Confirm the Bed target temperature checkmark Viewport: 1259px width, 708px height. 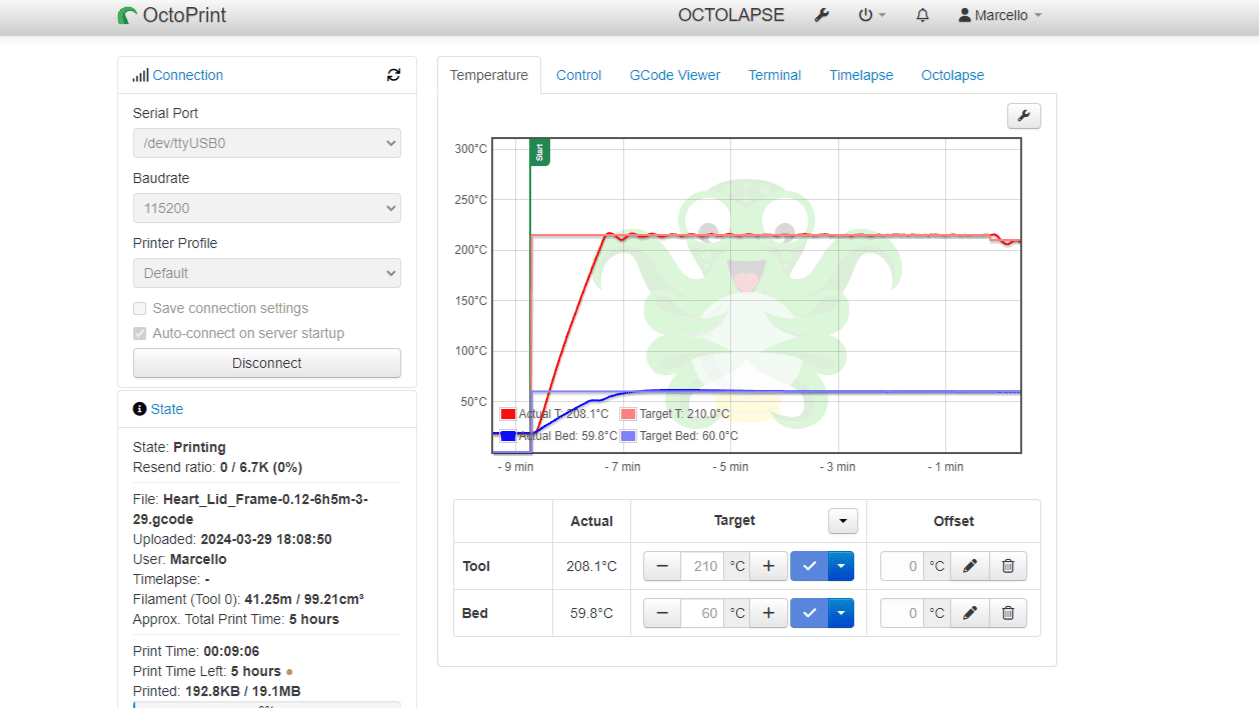point(809,612)
